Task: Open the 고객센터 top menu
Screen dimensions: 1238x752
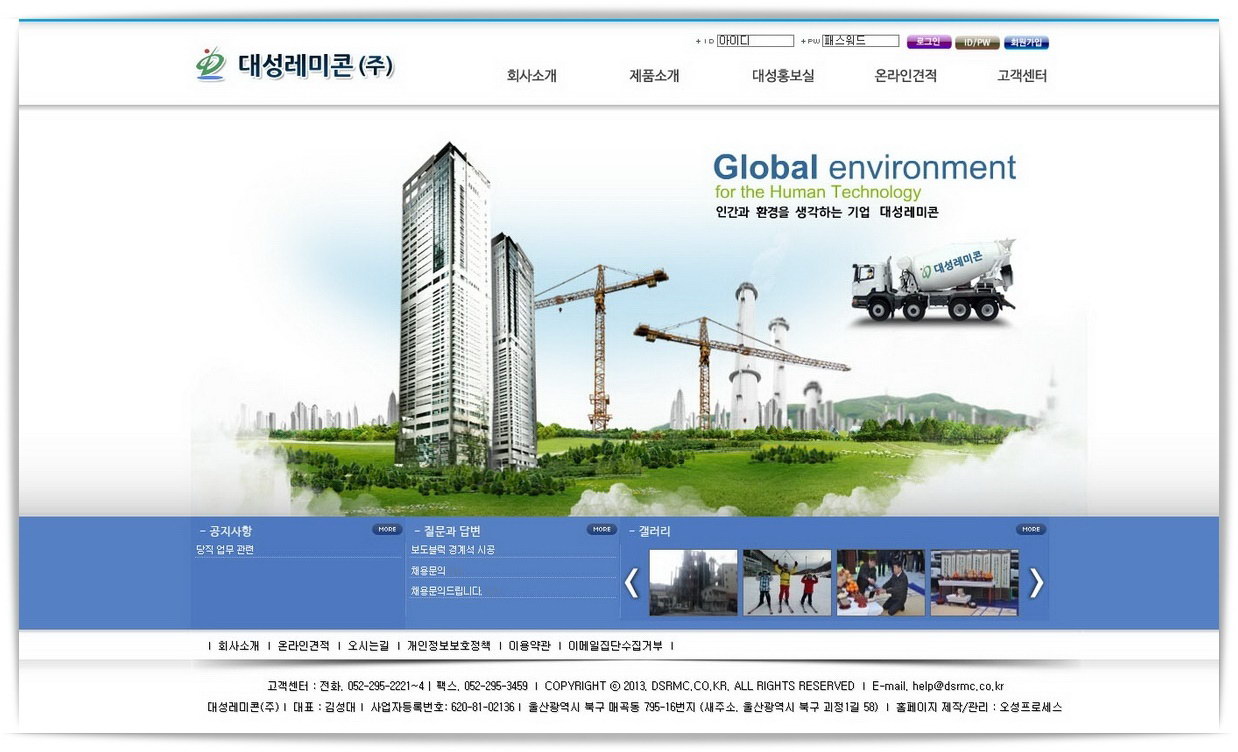Action: tap(1022, 75)
